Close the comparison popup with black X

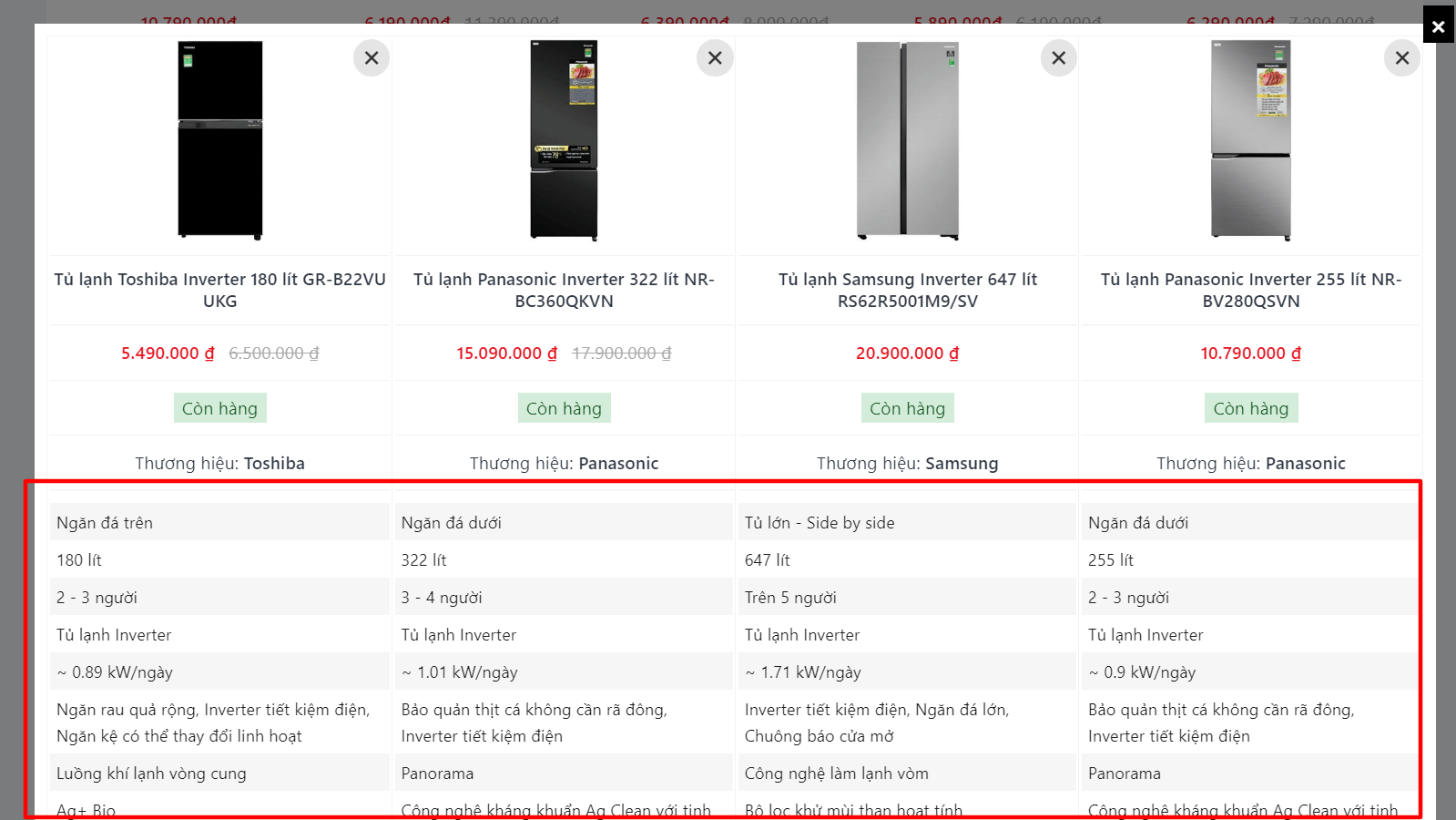[x=1438, y=26]
